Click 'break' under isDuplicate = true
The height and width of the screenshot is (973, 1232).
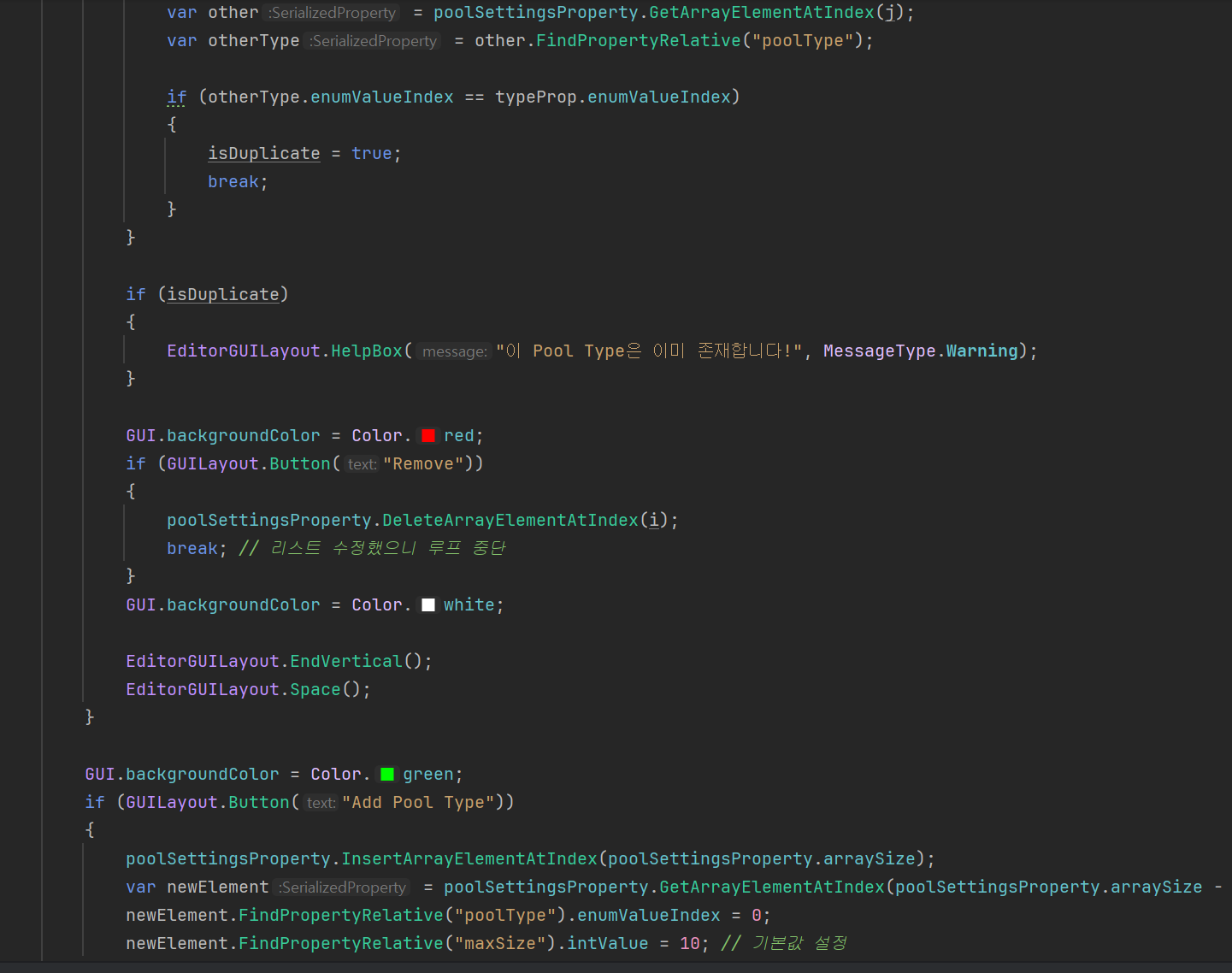click(x=233, y=182)
